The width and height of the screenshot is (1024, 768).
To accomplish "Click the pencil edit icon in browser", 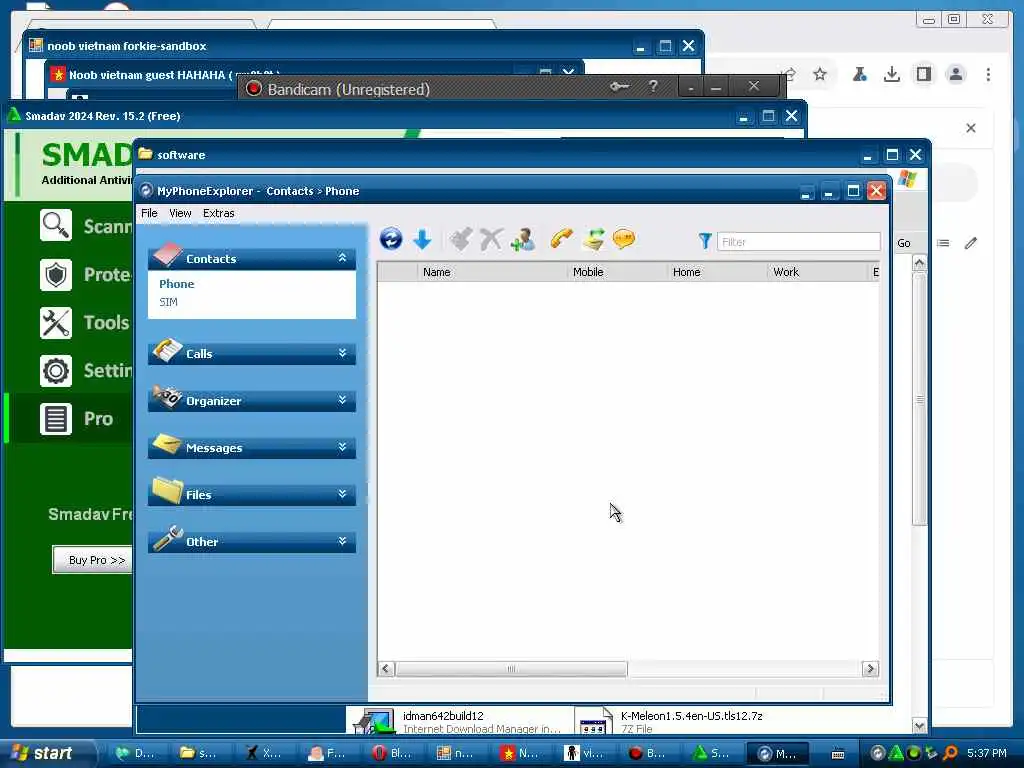I will coord(971,243).
